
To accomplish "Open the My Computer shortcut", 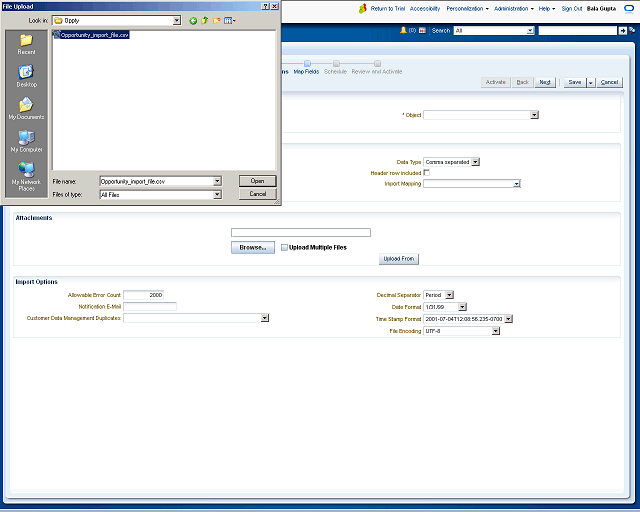I will click(26, 141).
